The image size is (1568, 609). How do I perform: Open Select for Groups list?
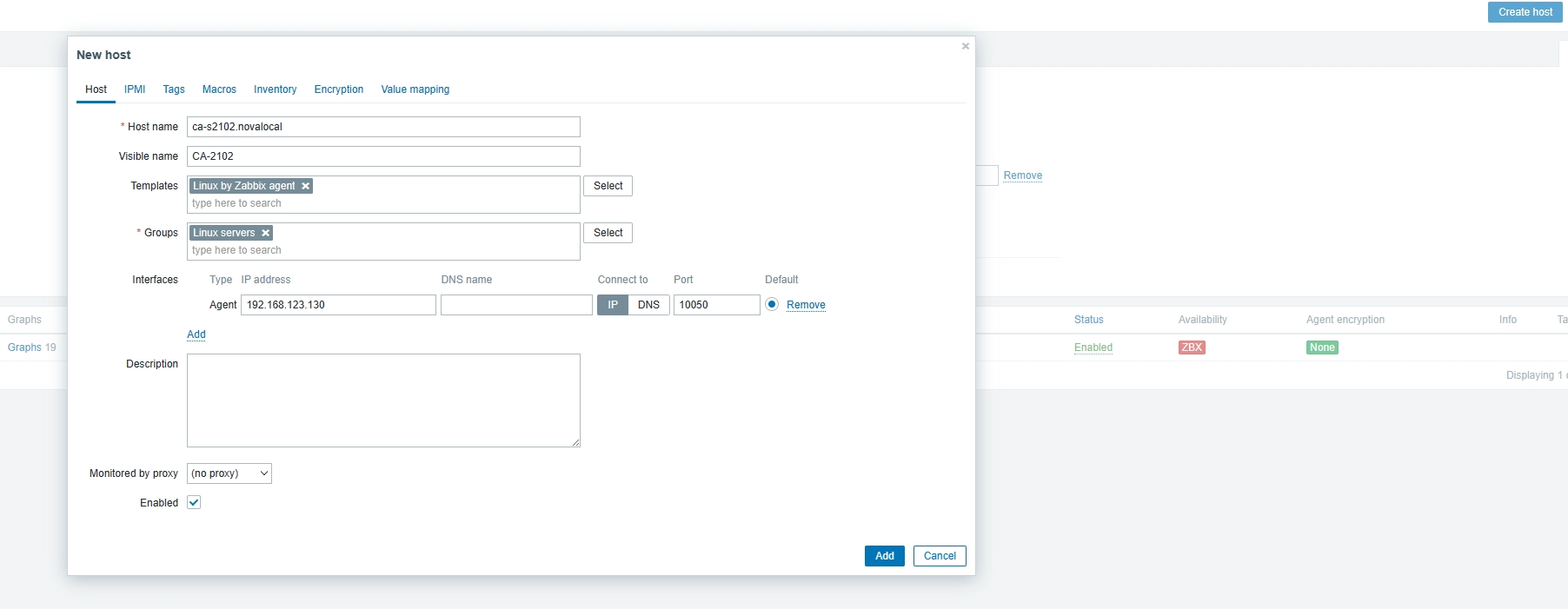point(608,233)
